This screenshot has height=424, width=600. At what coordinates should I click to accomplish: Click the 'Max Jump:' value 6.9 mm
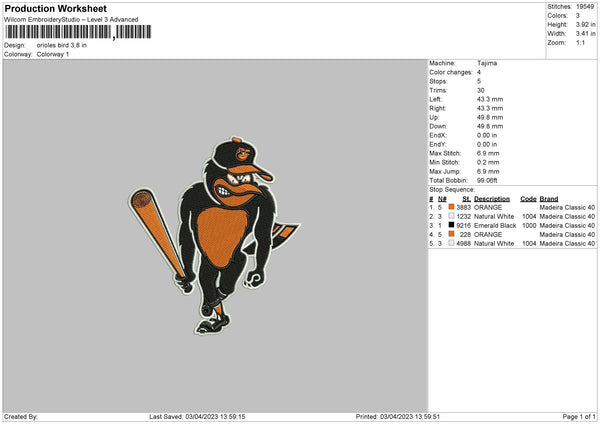click(488, 171)
